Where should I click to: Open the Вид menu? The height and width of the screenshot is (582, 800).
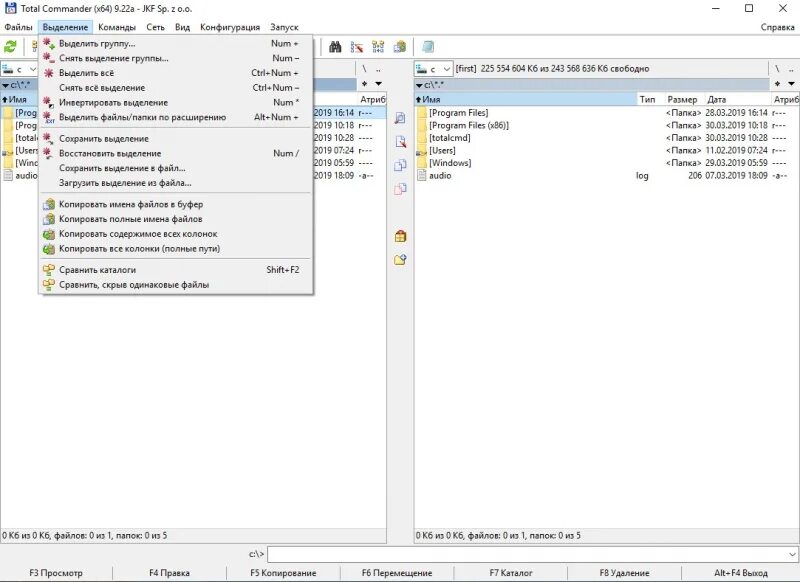(x=182, y=27)
